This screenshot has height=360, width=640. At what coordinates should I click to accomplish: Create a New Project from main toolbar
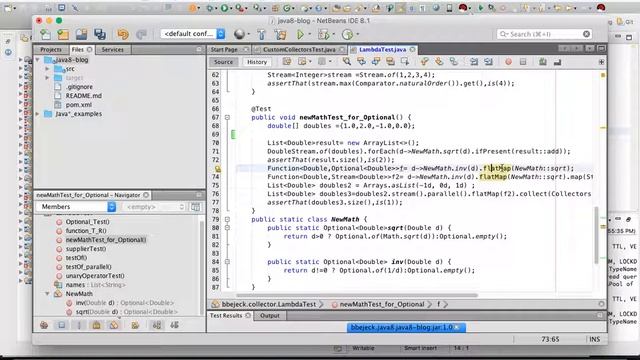click(63, 35)
